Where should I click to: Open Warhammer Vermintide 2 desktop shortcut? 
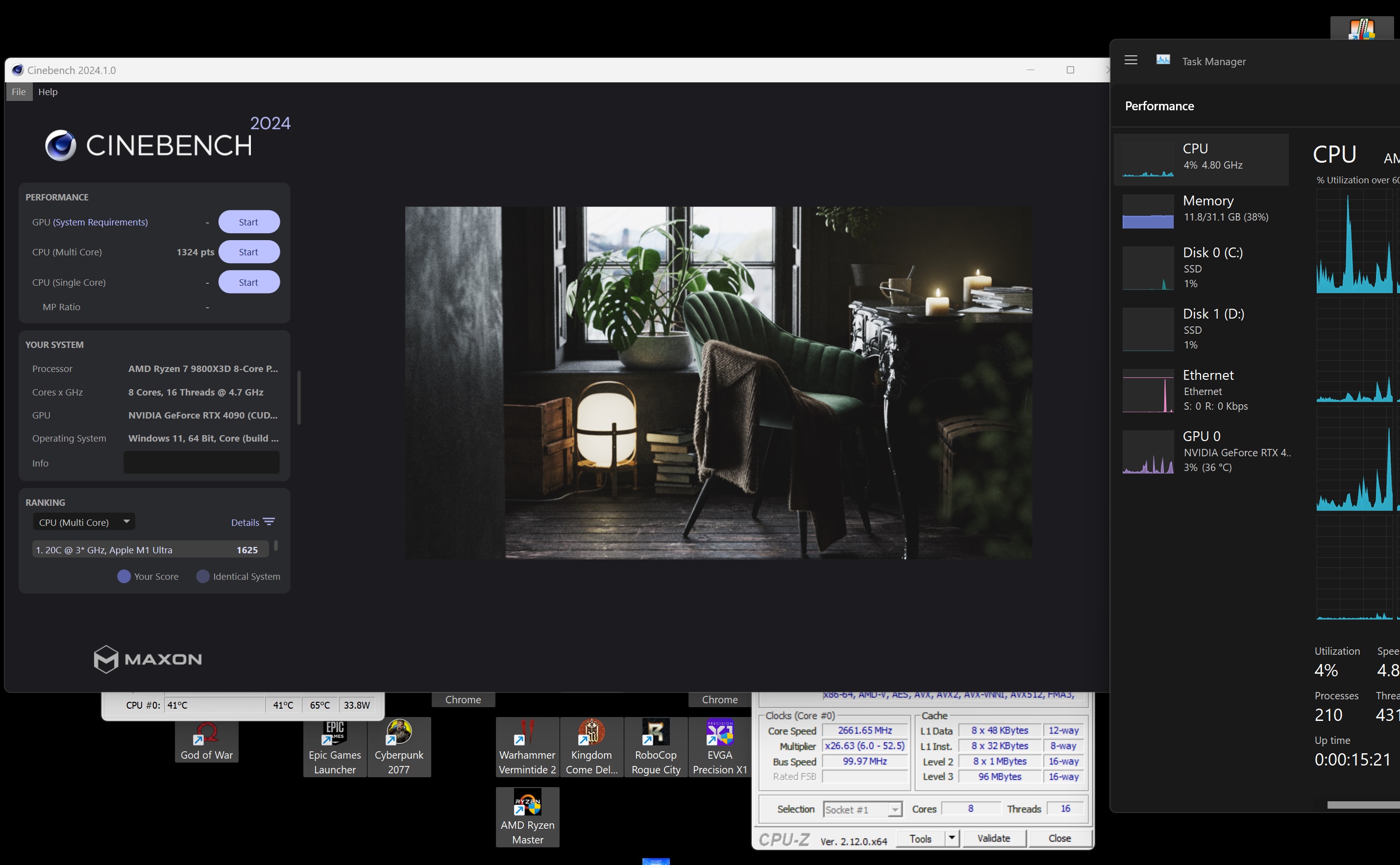coord(527,748)
